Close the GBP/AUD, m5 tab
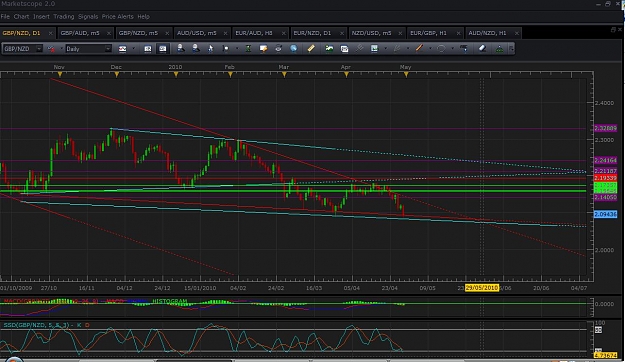This screenshot has width=625, height=362. point(109,33)
